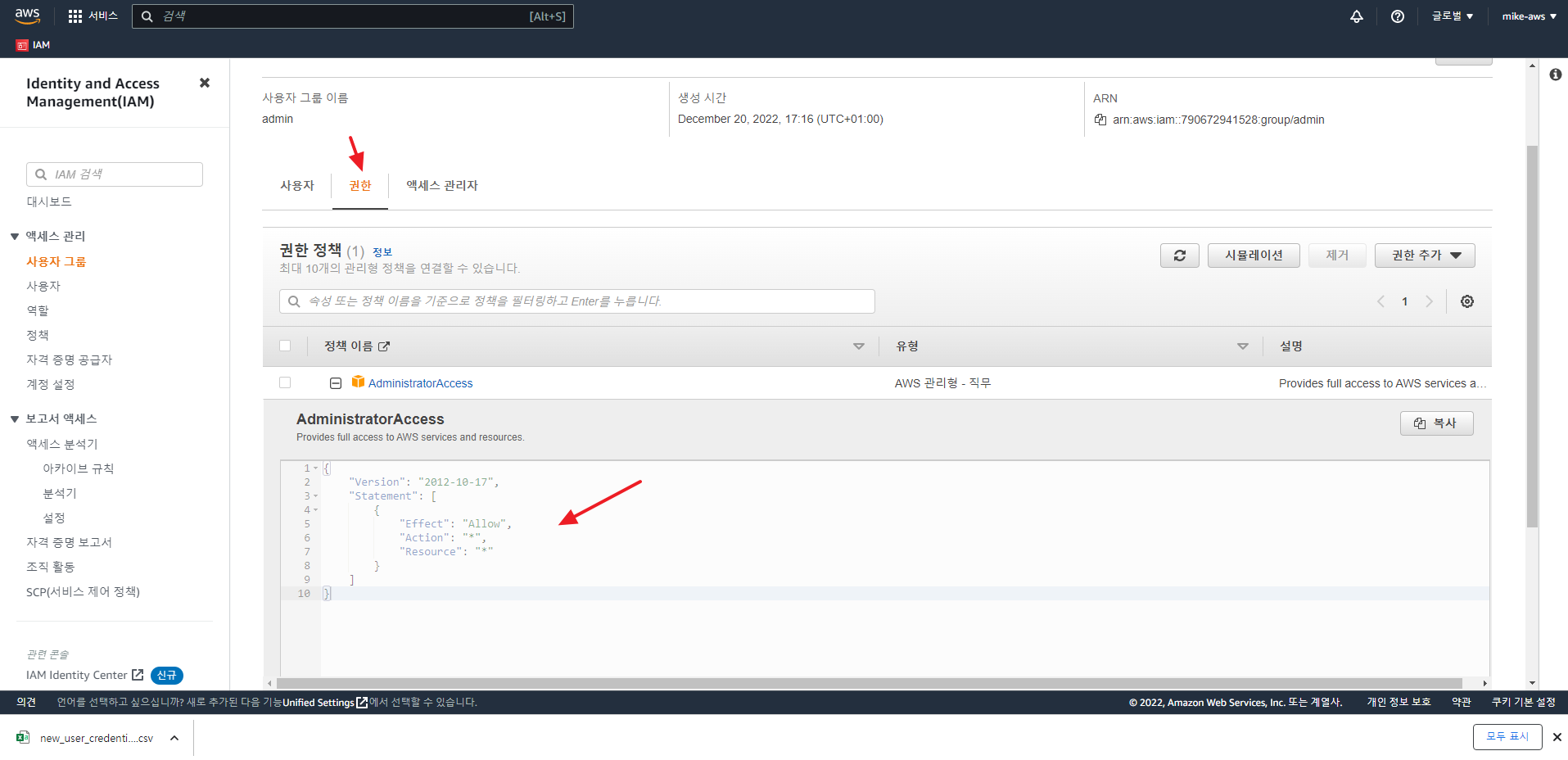Open the notifications bell
This screenshot has height=760, width=1568.
pos(1357,16)
